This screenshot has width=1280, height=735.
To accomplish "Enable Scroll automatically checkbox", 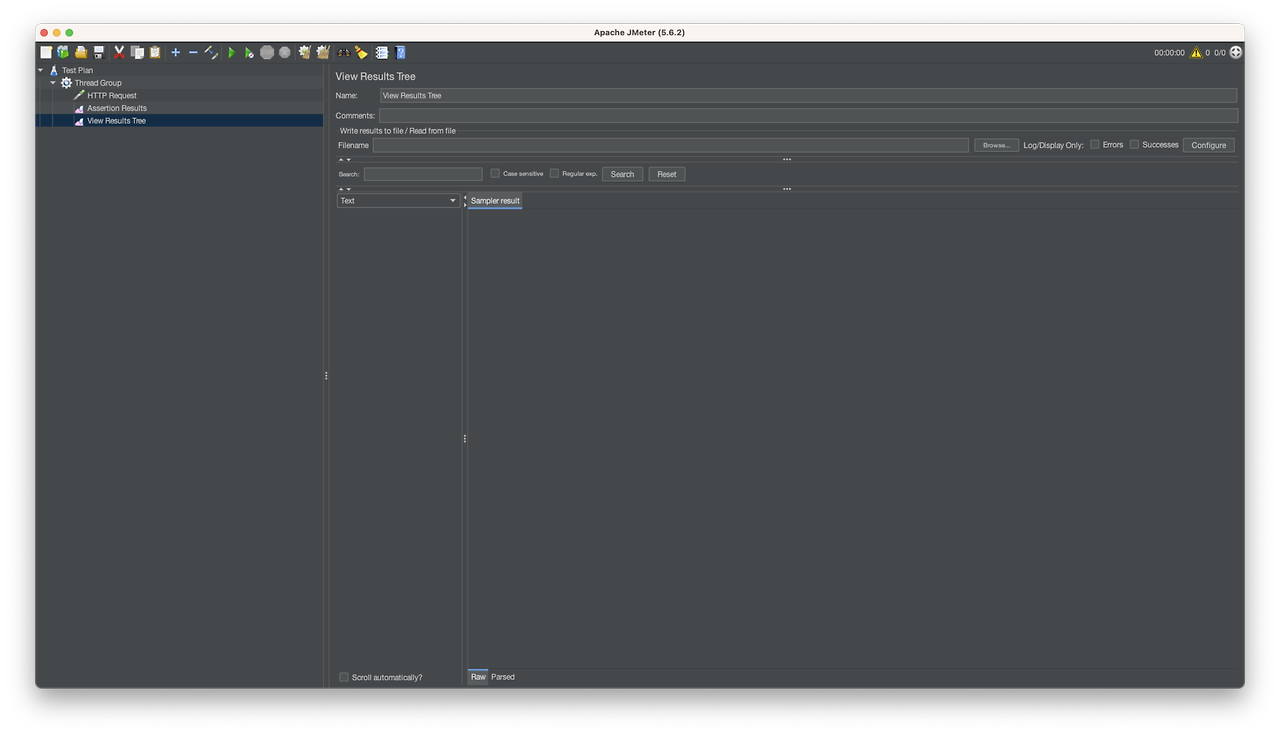I will 344,677.
